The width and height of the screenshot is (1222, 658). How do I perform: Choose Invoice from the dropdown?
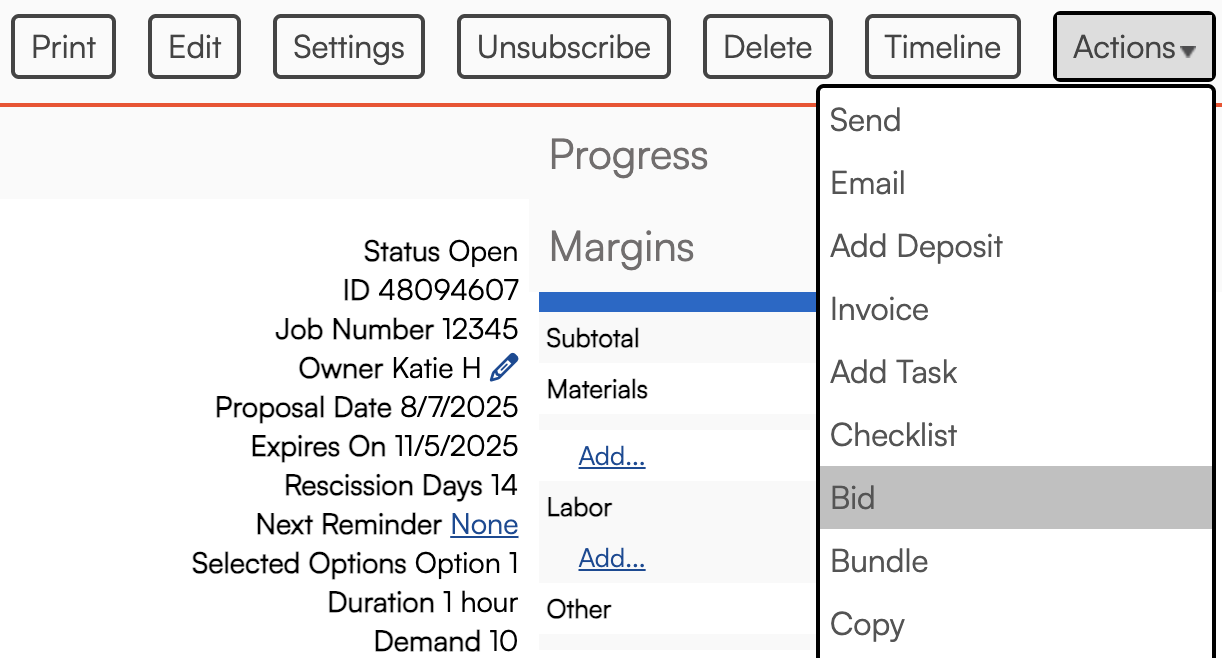879,309
